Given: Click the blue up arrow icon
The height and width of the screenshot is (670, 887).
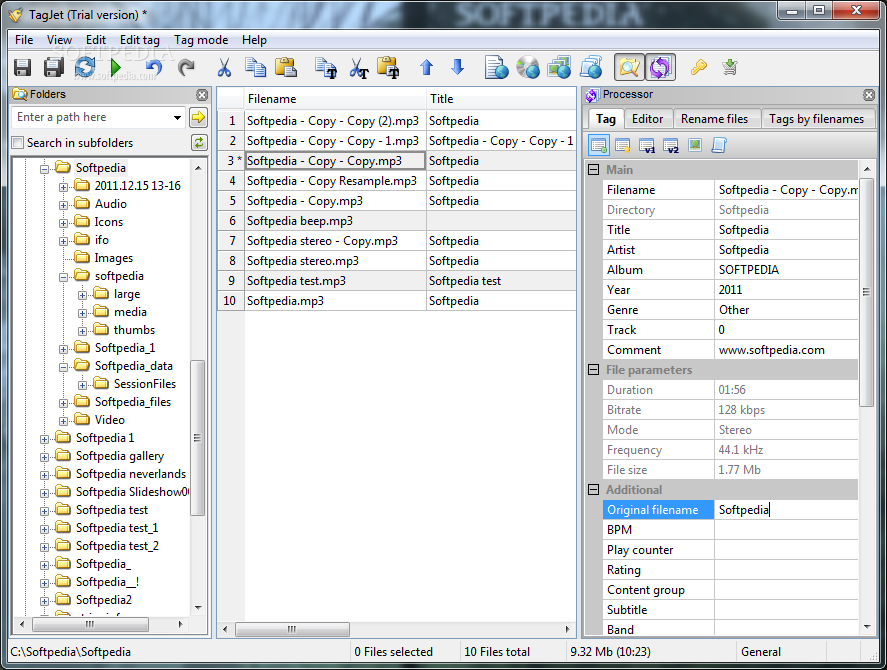Looking at the screenshot, I should [427, 67].
